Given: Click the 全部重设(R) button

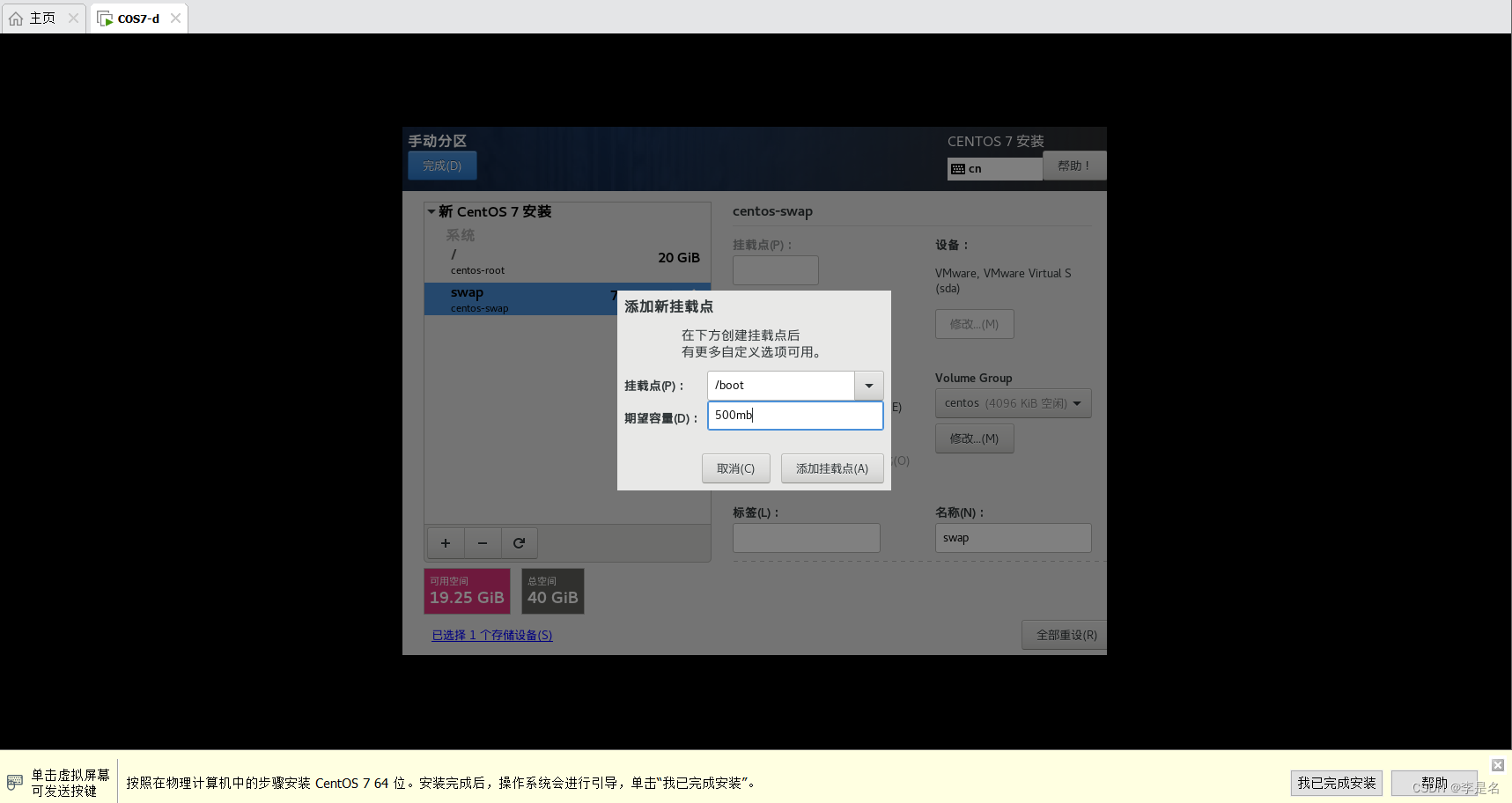Looking at the screenshot, I should [1066, 635].
